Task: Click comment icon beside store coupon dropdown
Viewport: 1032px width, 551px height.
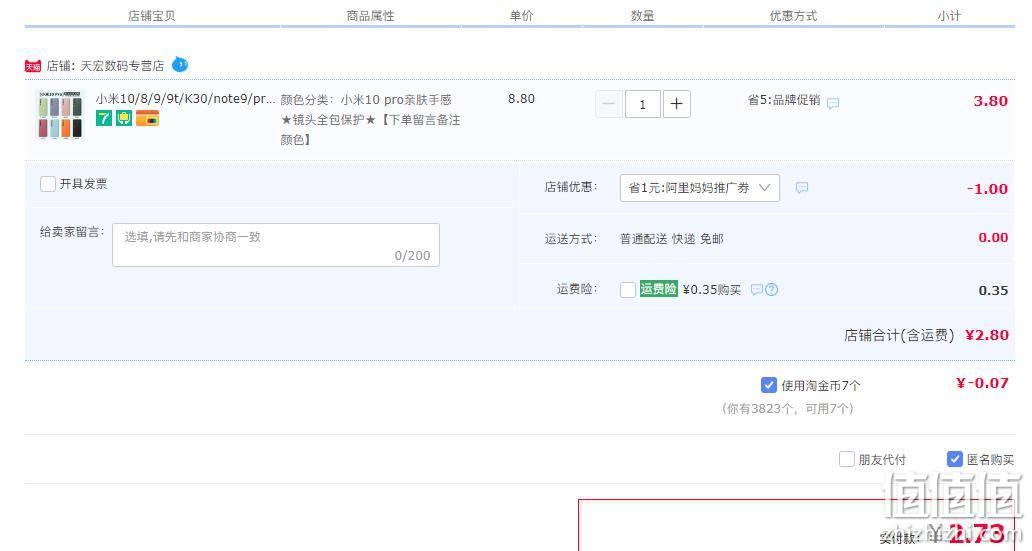Action: (802, 188)
